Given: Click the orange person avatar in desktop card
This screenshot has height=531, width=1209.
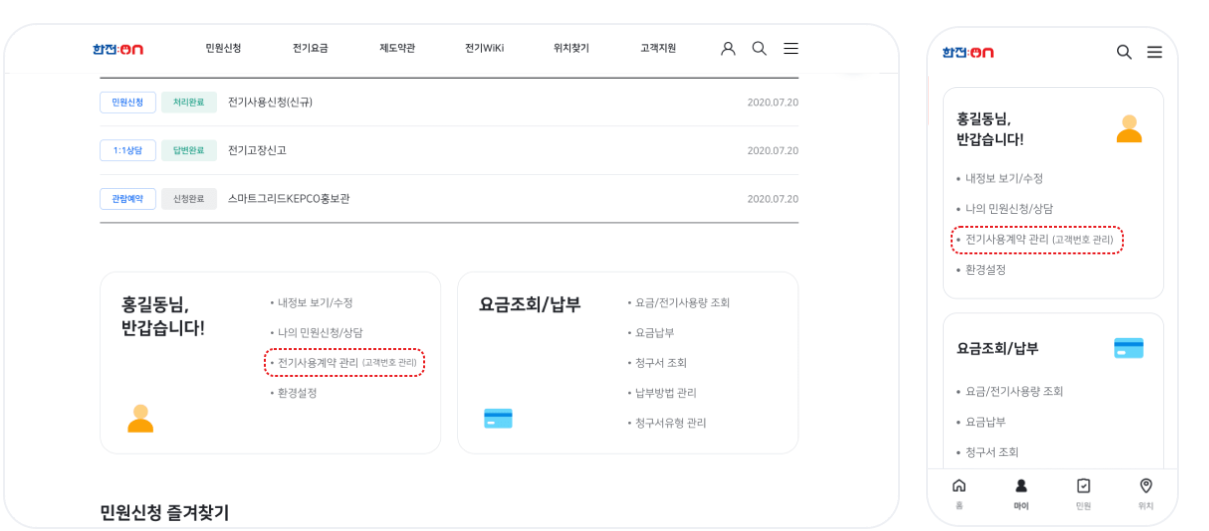Looking at the screenshot, I should 140,418.
